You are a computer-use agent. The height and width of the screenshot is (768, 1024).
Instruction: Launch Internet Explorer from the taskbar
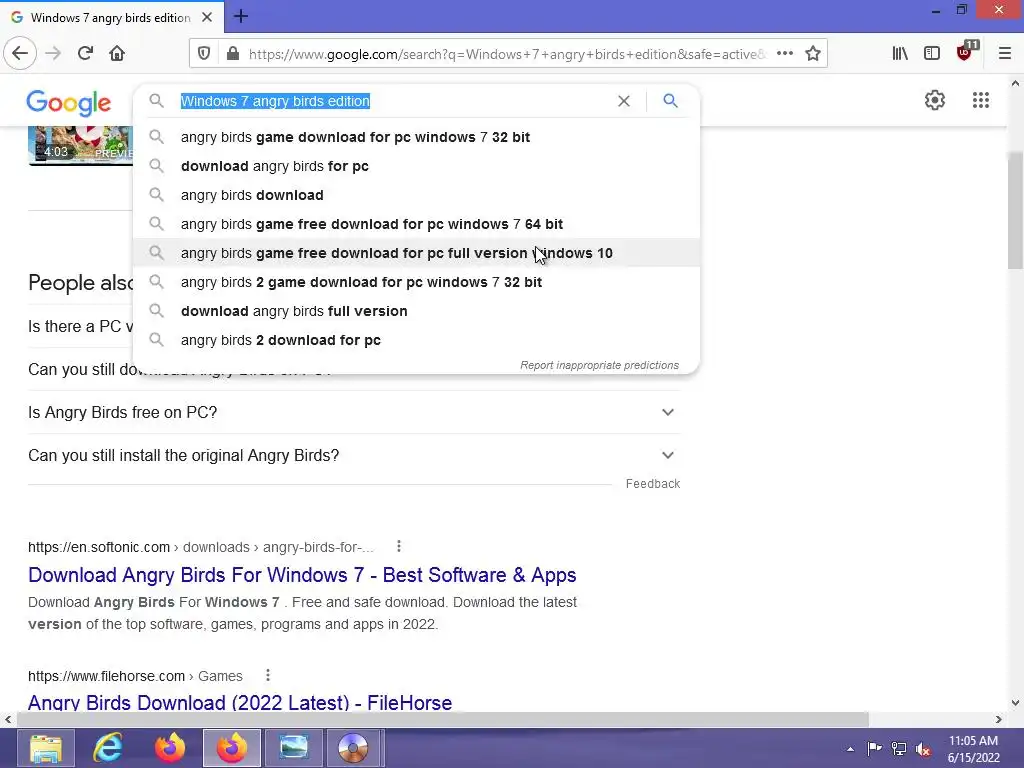pyautogui.click(x=108, y=748)
